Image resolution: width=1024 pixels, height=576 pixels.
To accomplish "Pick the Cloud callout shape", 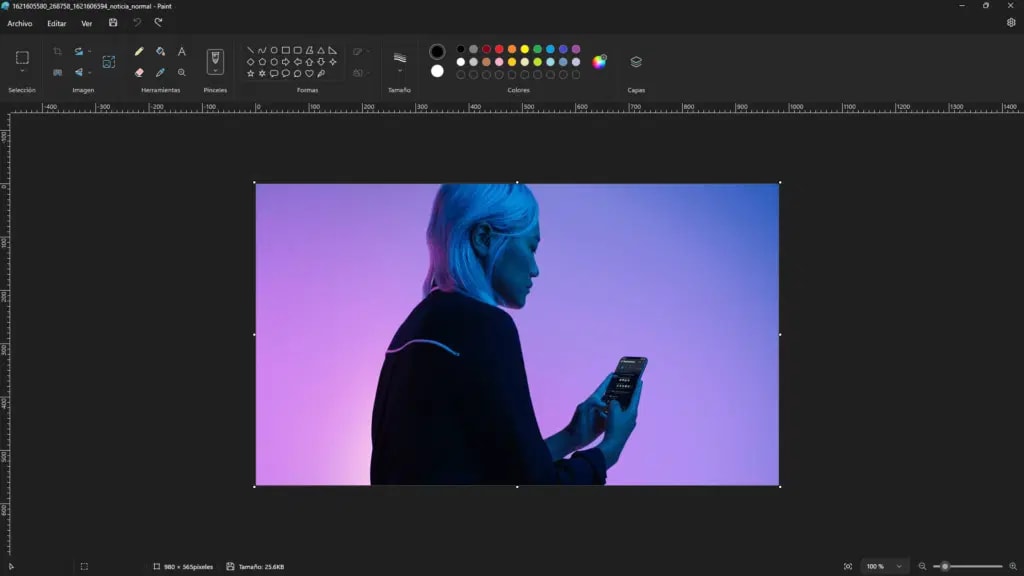I will tap(297, 74).
